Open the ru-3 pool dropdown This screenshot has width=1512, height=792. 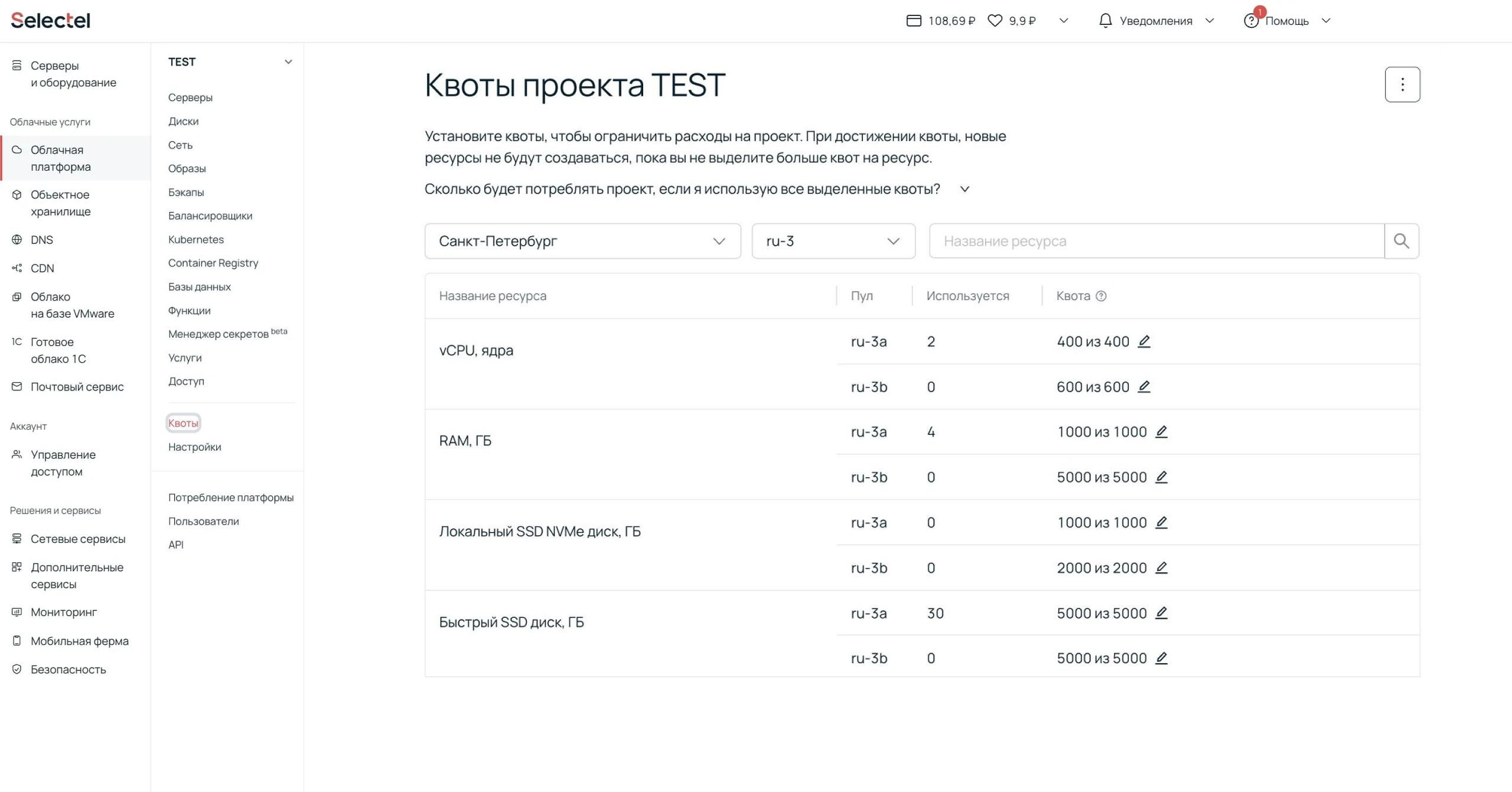[833, 241]
